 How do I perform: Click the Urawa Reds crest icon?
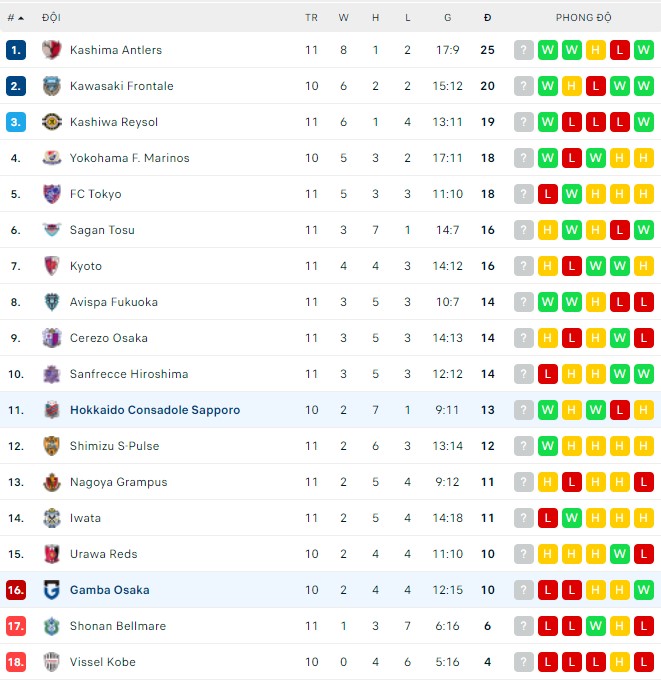pyautogui.click(x=52, y=554)
